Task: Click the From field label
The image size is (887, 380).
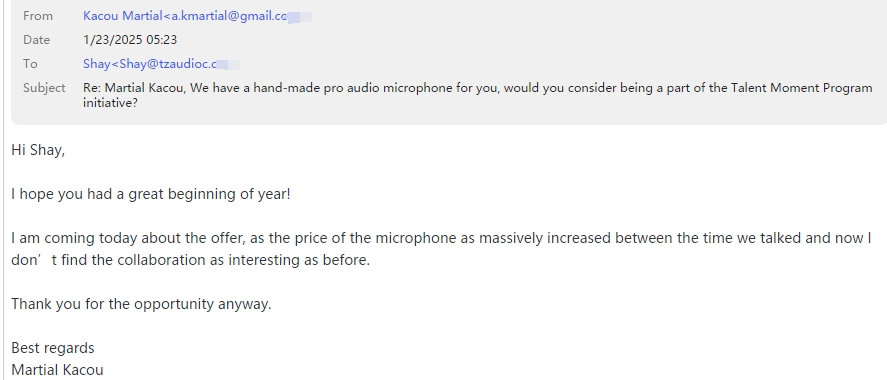Action: click(38, 16)
